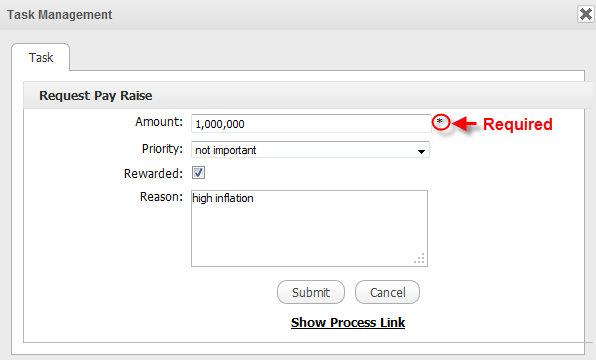Click the Reason box resize grip
The image size is (596, 360).
coord(419,259)
